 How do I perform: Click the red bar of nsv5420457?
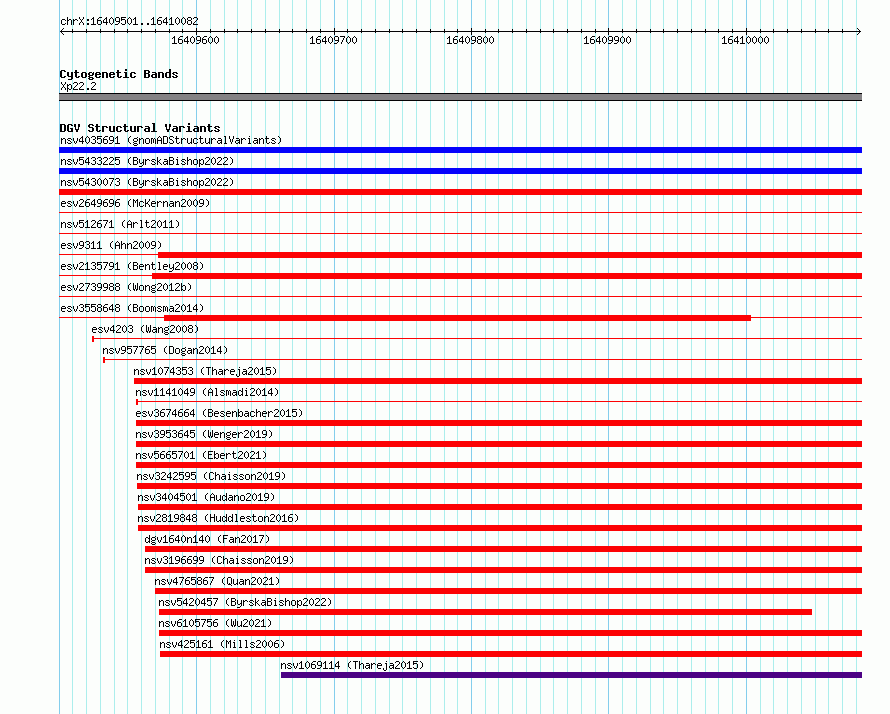pos(485,612)
